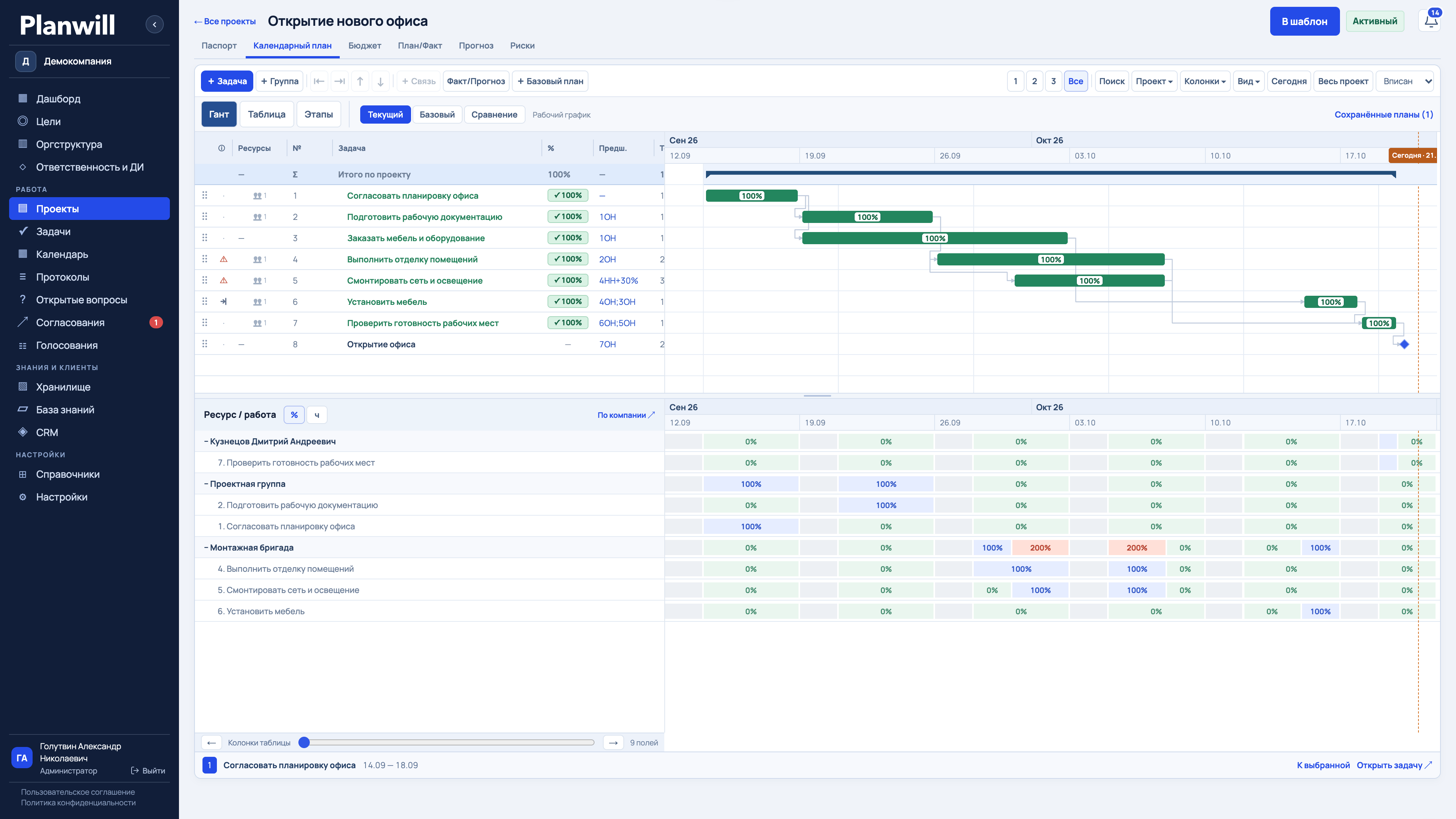
Task: Open the План/Факт tab
Action: tap(420, 46)
